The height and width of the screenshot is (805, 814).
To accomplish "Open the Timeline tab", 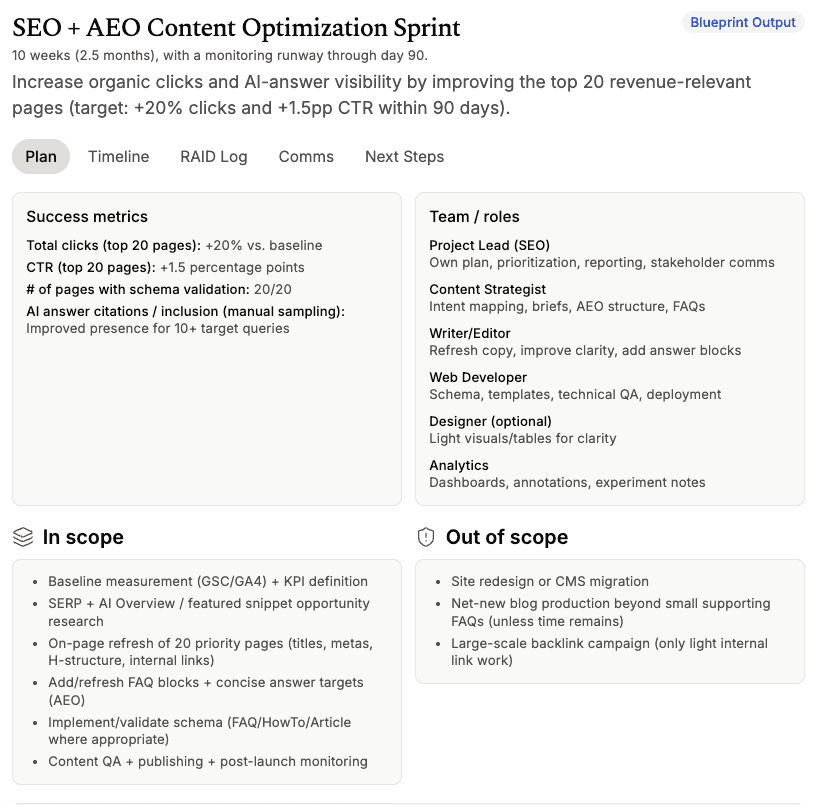I will pyautogui.click(x=118, y=156).
